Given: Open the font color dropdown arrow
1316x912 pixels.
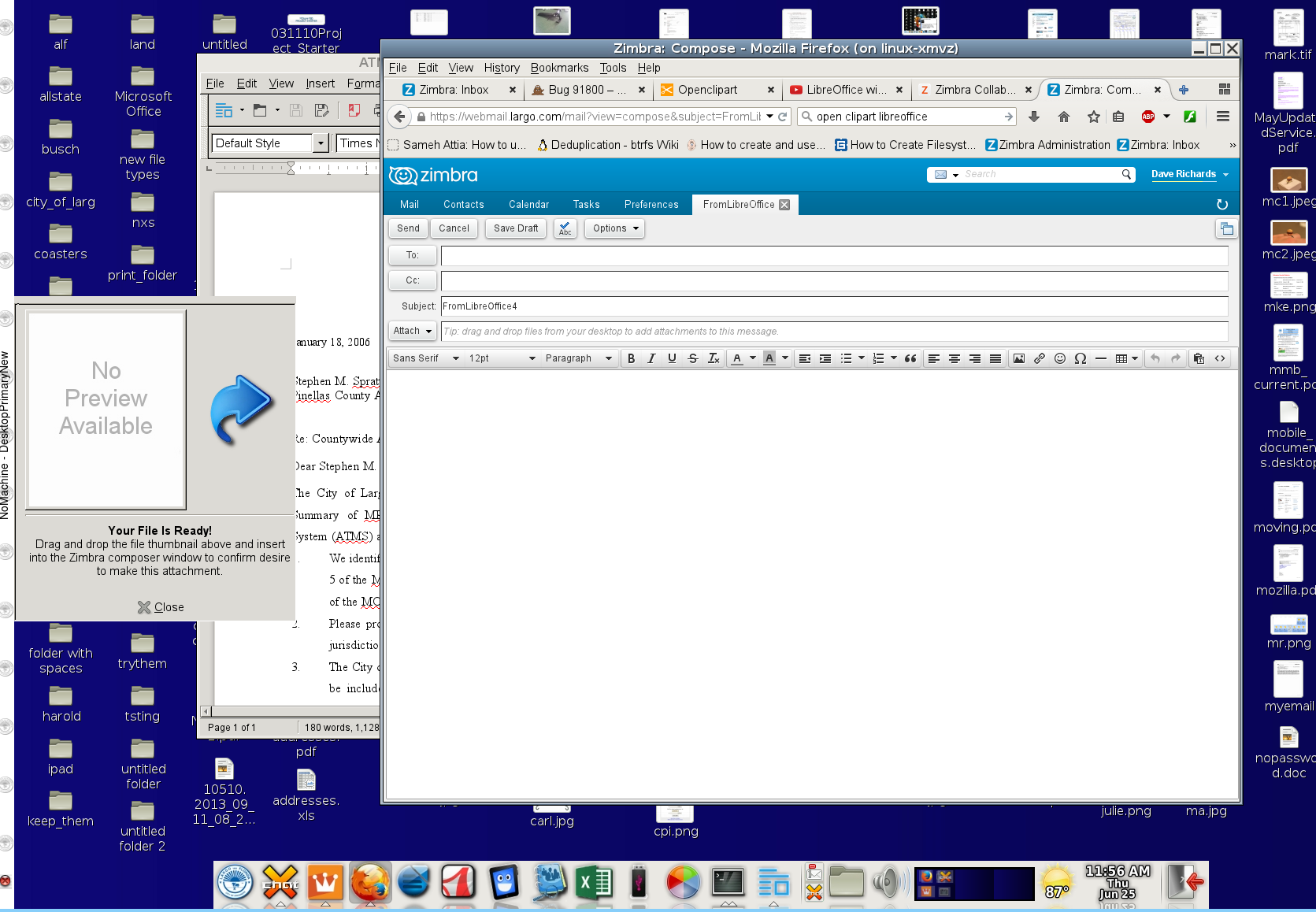Looking at the screenshot, I should [x=753, y=358].
